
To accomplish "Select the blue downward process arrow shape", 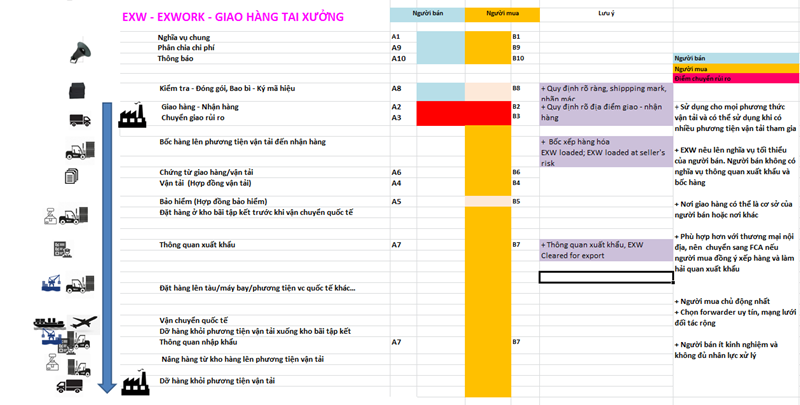I will pos(107,248).
